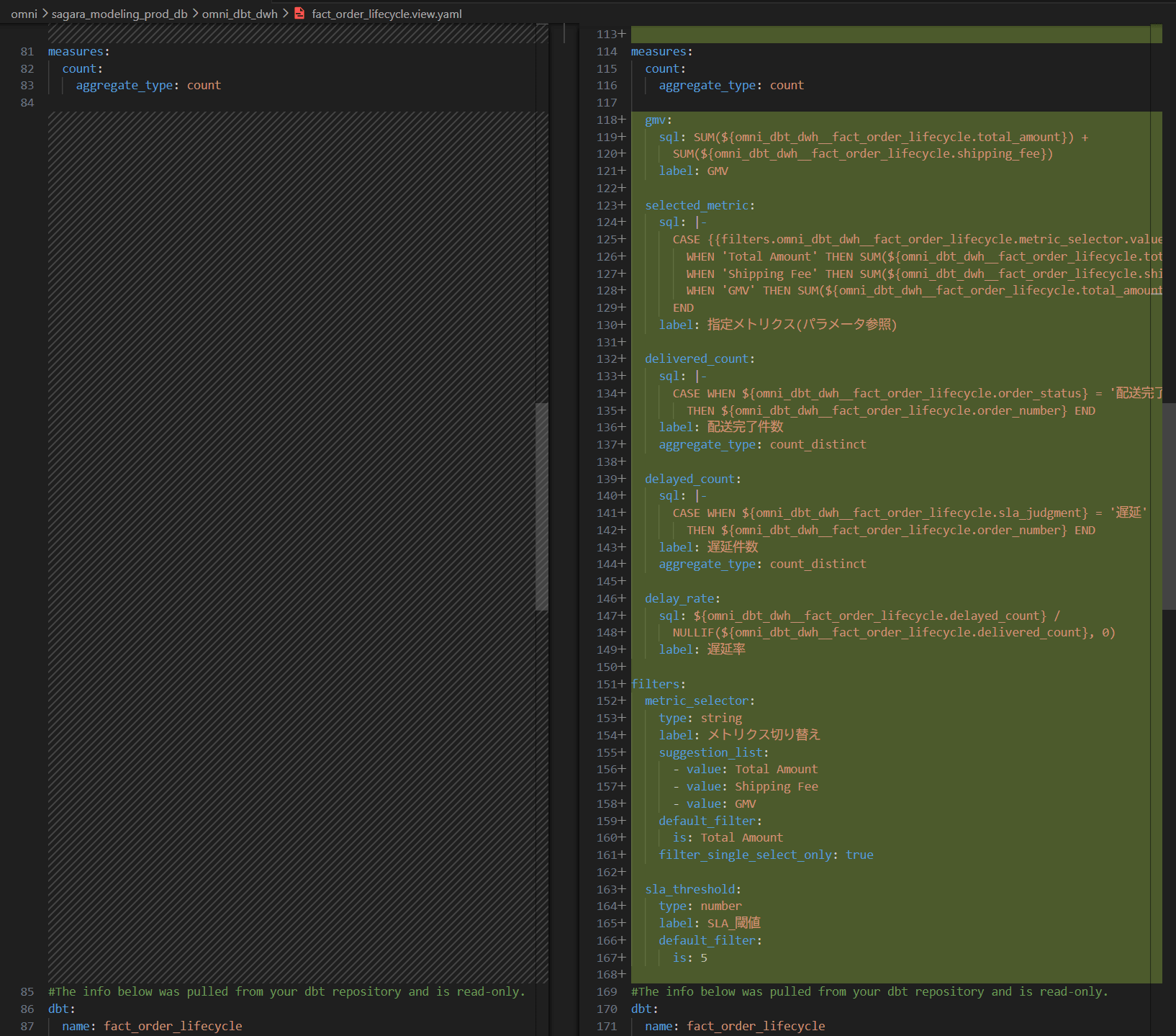
Task: Select sagara_modeling_prod_db in the breadcrumb path
Action: click(x=119, y=14)
